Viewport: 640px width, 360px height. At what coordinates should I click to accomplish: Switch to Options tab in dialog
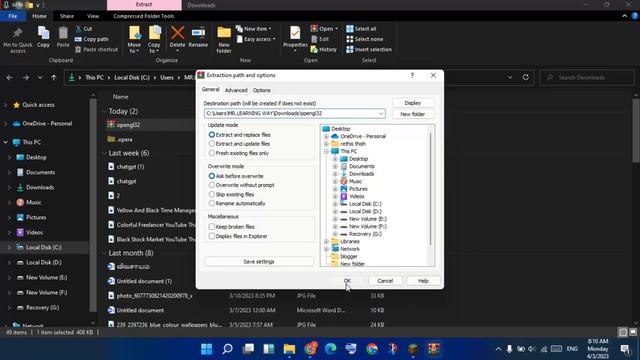point(261,90)
